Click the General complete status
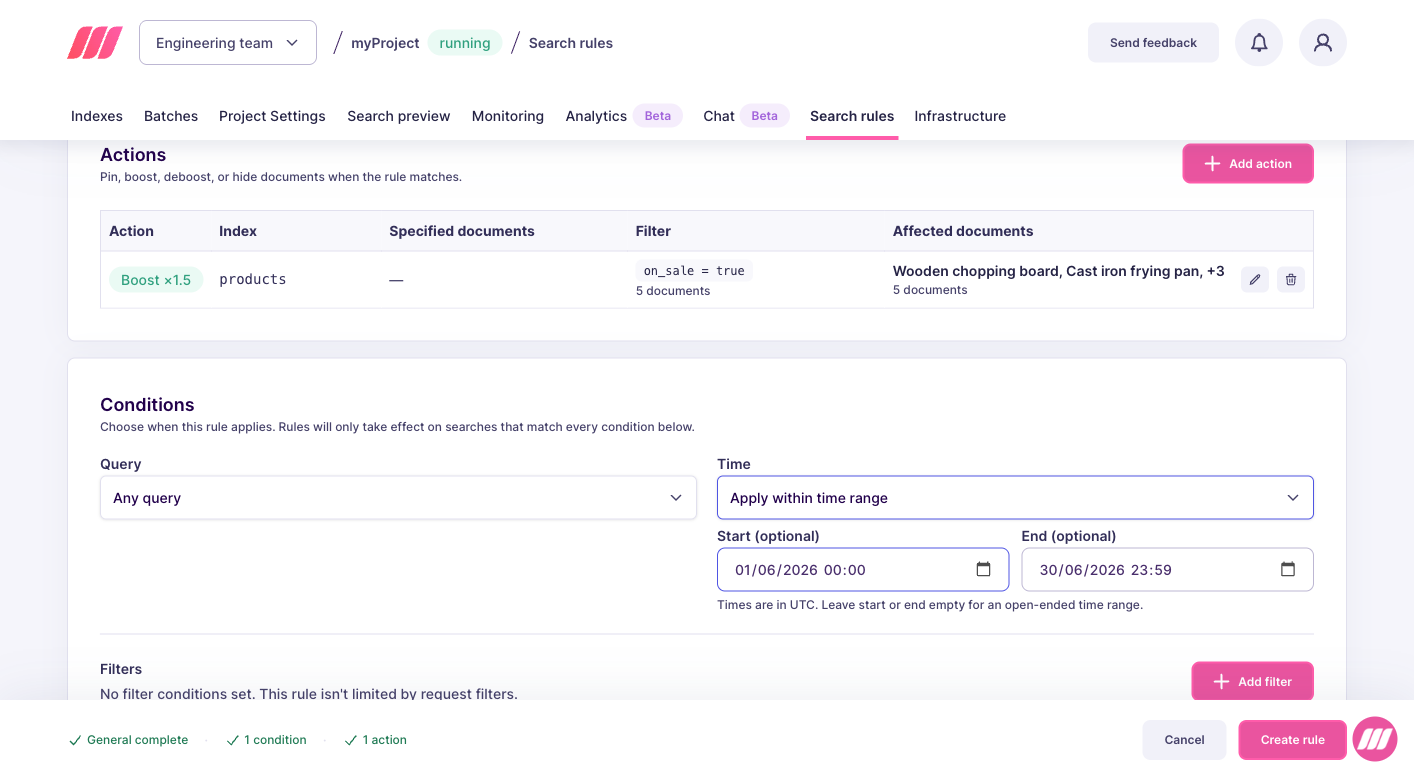Screen dimensions: 1414x780 coord(128,740)
